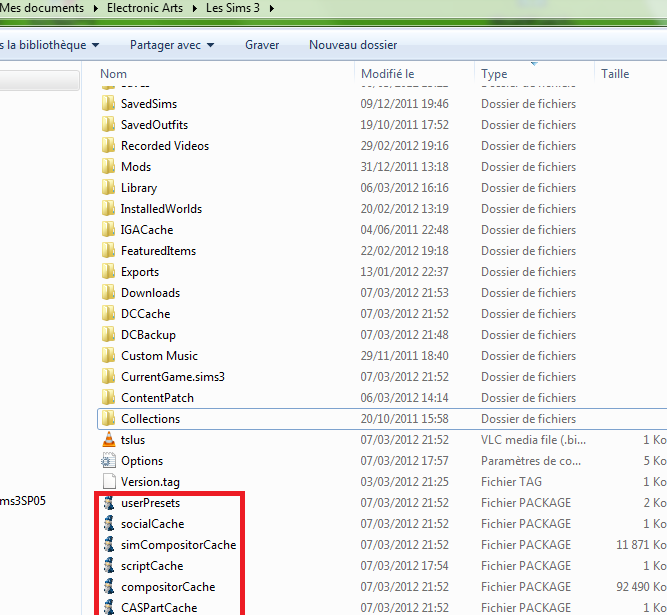Viewport: 667px width, 615px height.
Task: Open the library dropdown in the toolbar
Action: tap(95, 45)
